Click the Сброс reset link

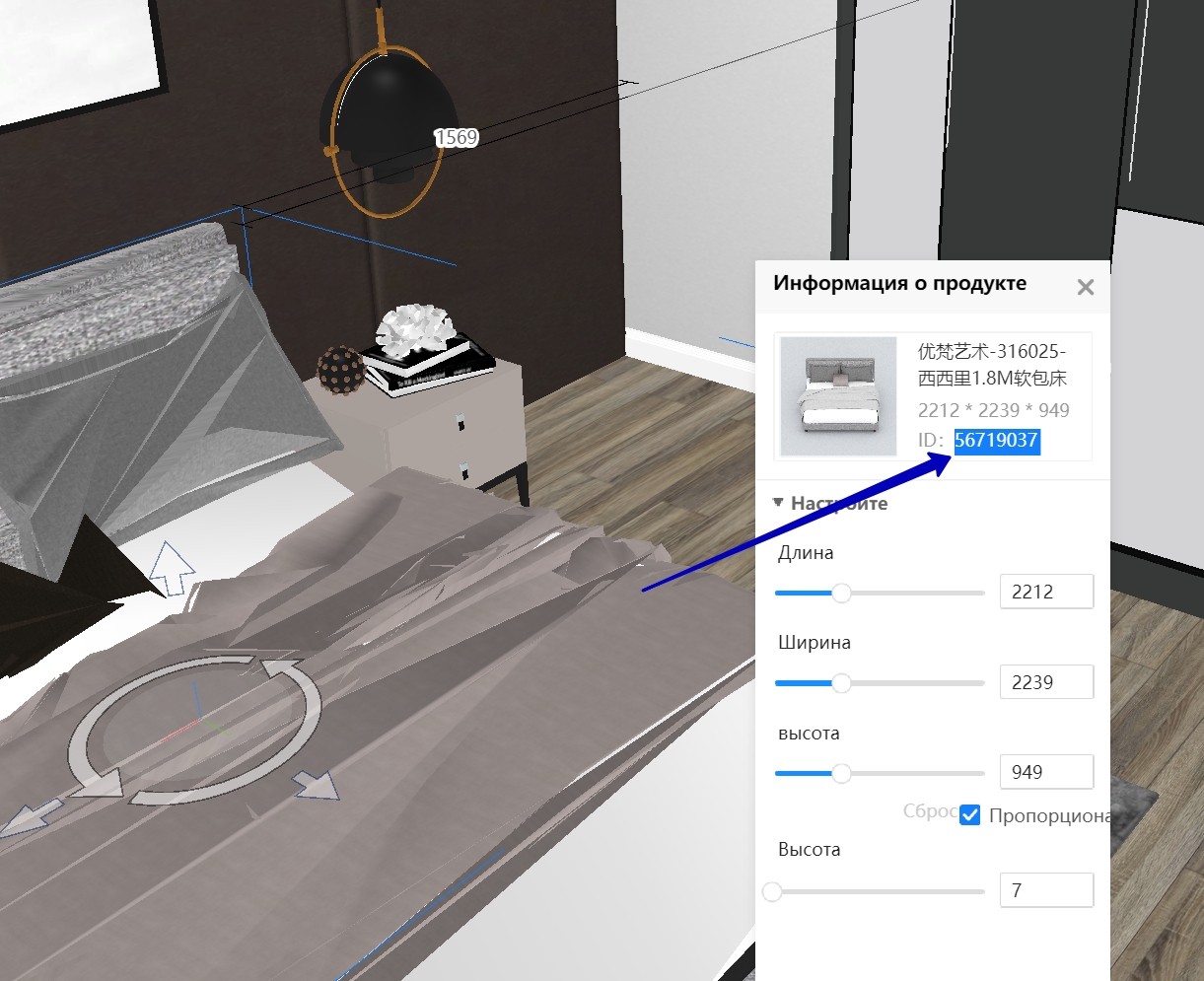pyautogui.click(x=928, y=811)
